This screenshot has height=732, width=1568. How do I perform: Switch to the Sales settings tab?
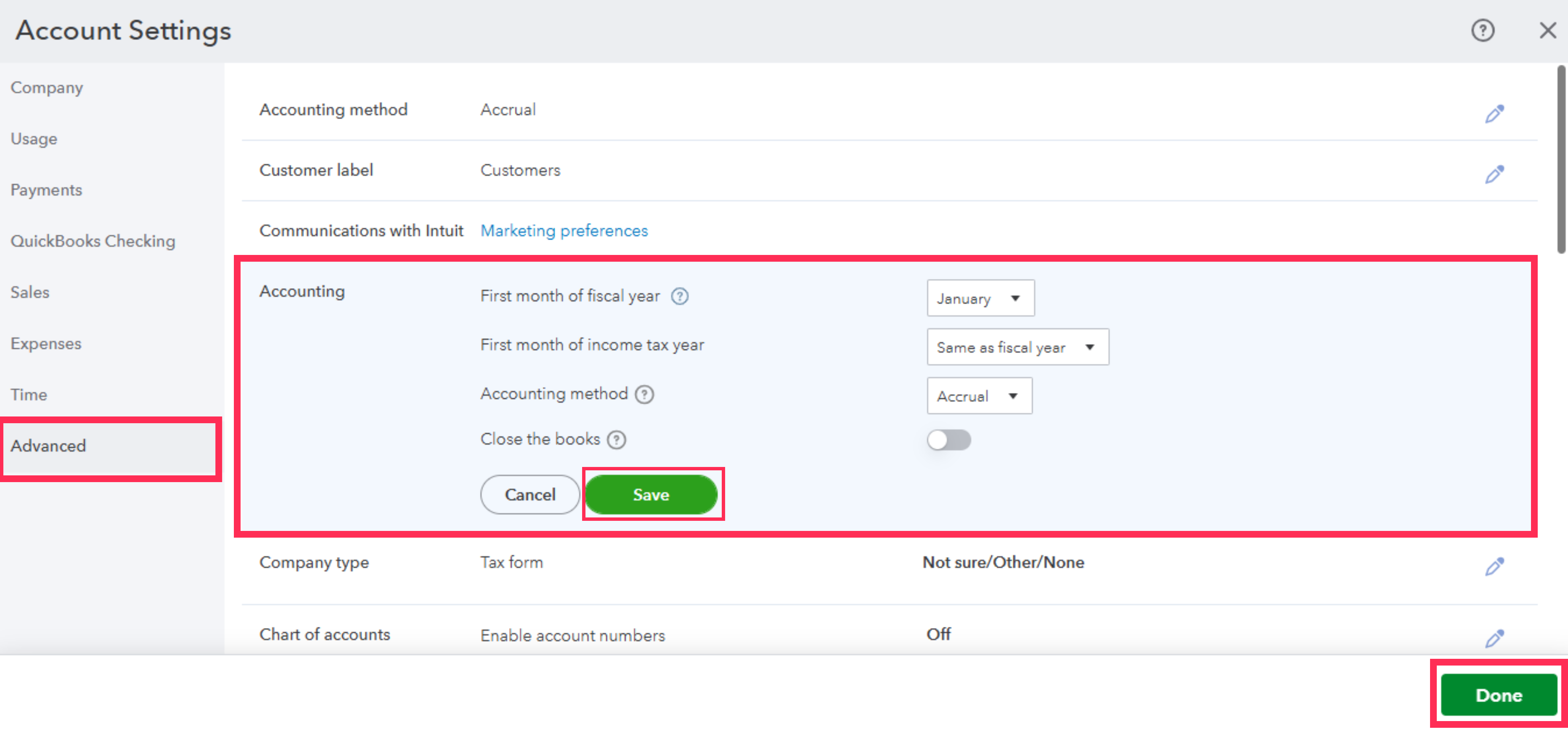30,292
